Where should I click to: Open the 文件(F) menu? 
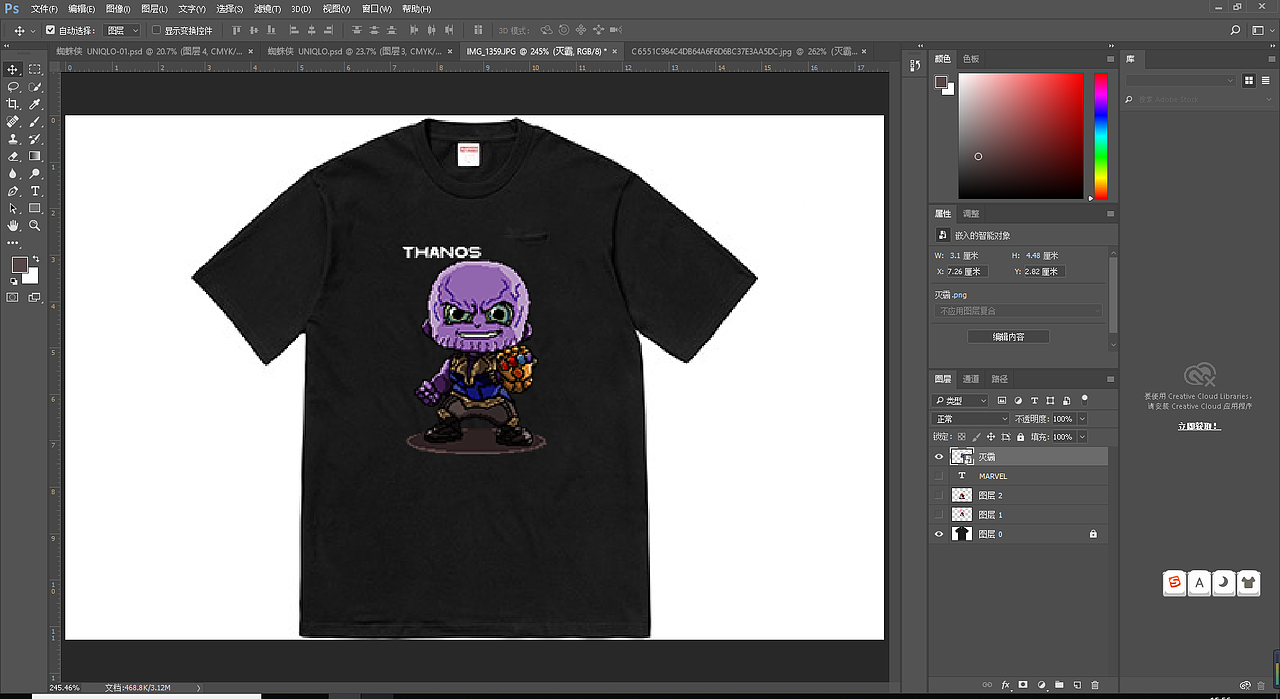pyautogui.click(x=44, y=8)
